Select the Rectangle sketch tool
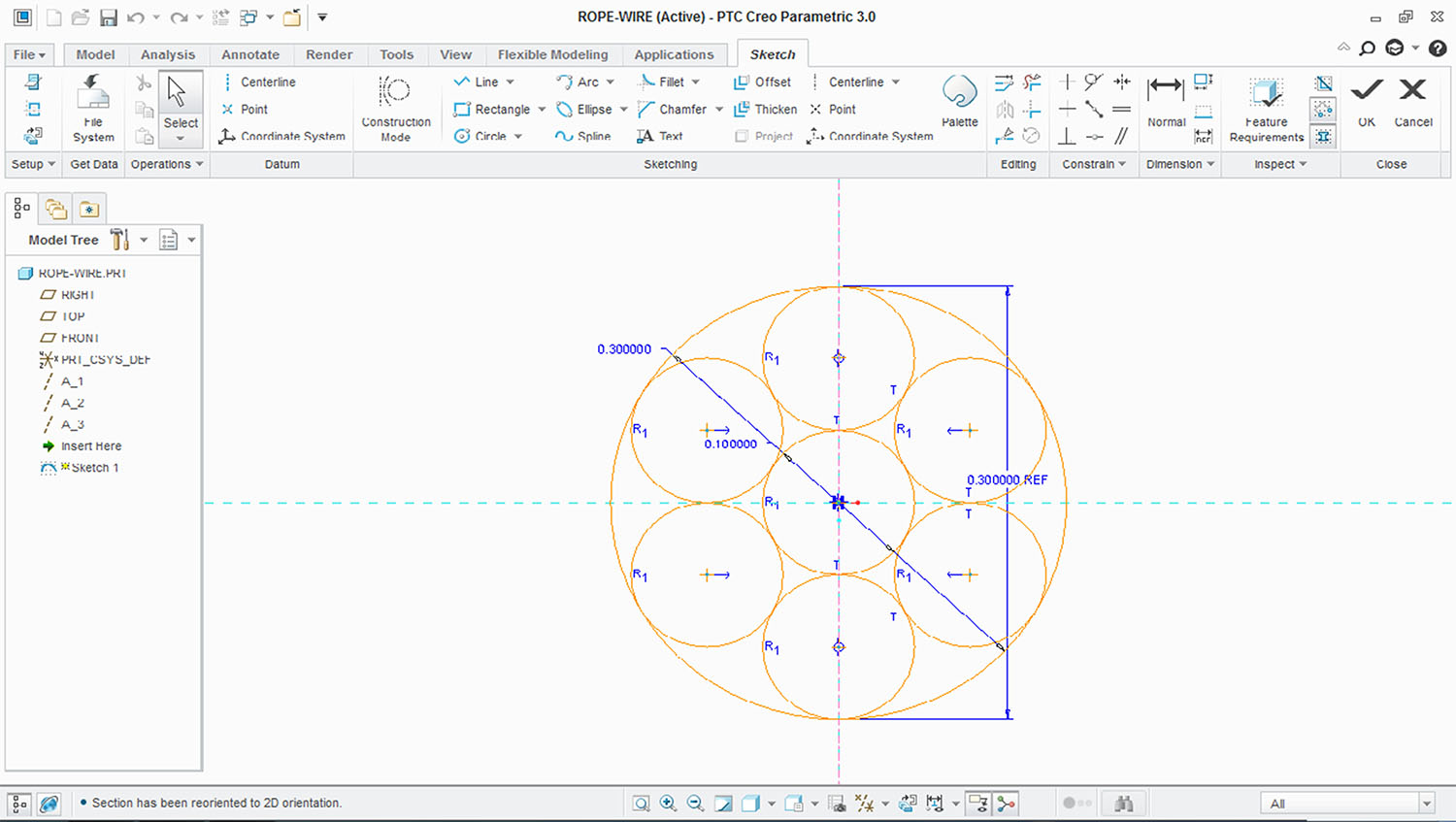 click(x=491, y=109)
